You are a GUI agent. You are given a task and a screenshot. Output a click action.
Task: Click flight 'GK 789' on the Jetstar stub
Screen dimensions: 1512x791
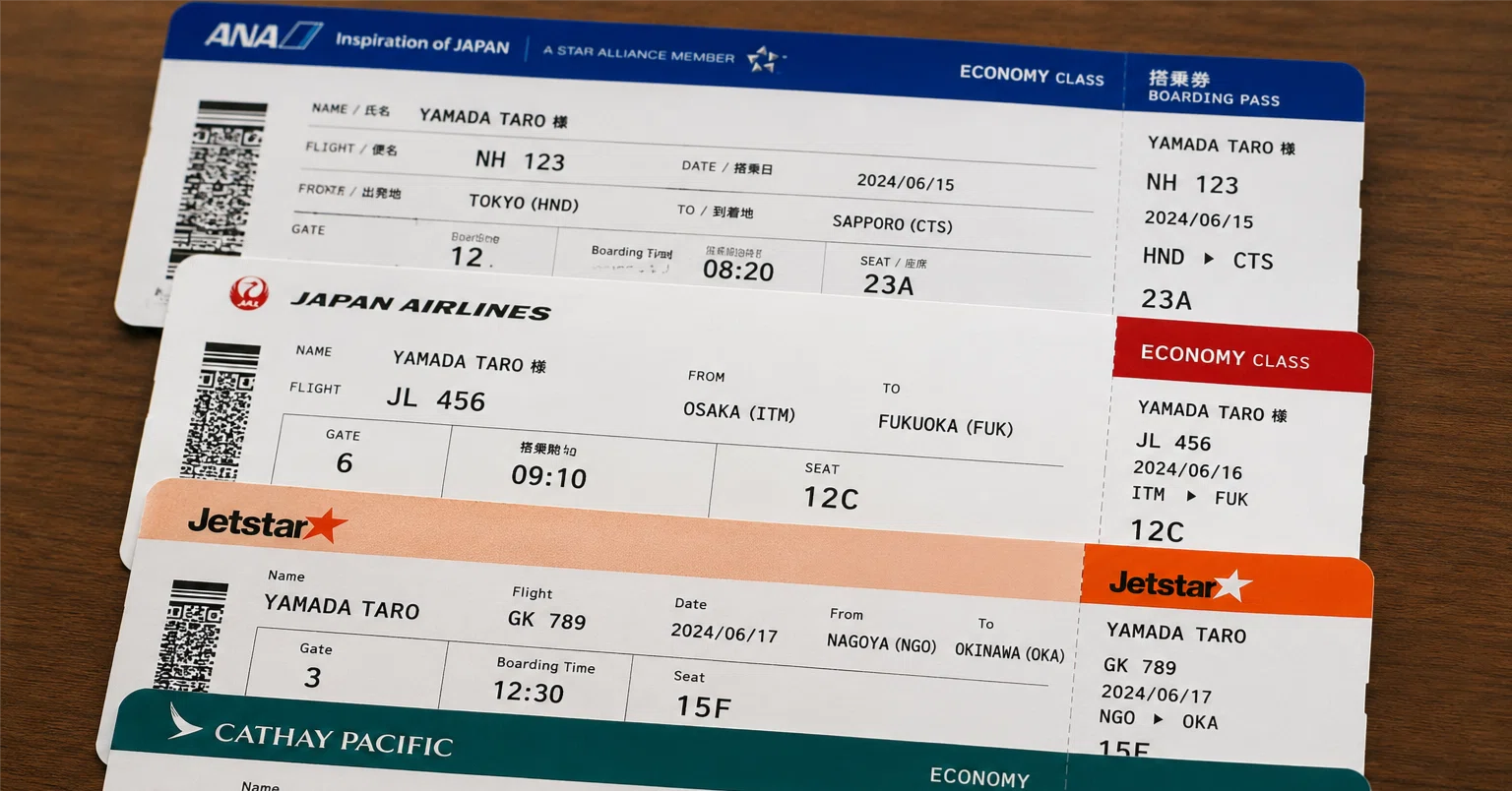(x=1140, y=666)
